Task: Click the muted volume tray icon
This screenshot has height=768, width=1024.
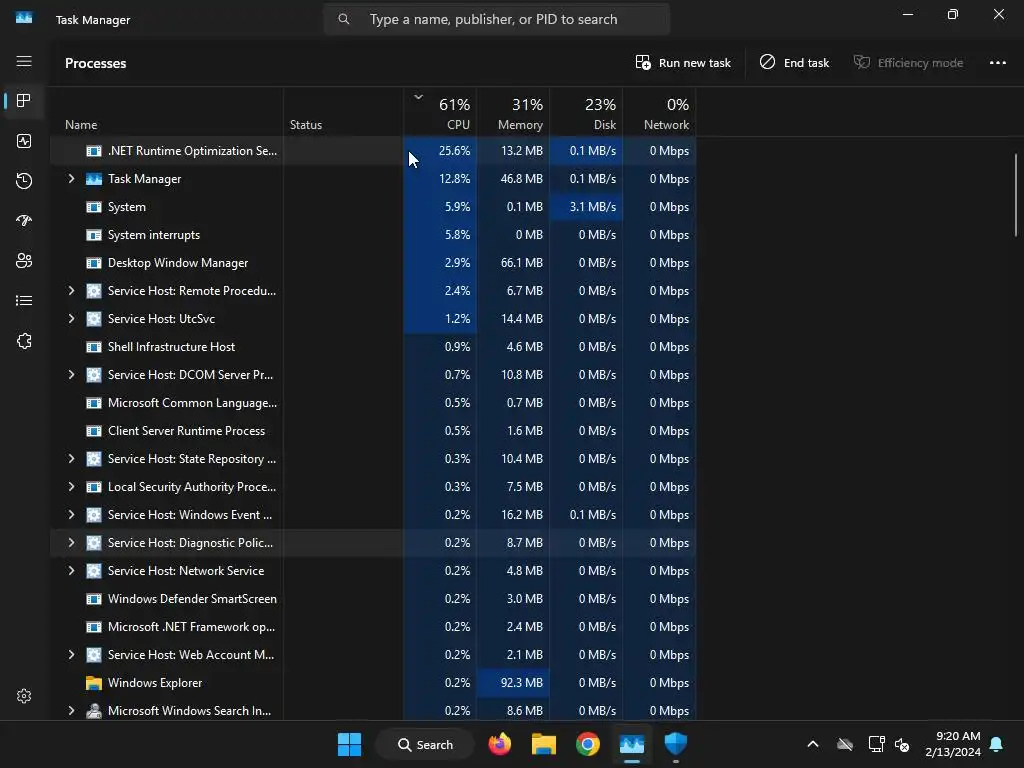Action: [x=903, y=744]
